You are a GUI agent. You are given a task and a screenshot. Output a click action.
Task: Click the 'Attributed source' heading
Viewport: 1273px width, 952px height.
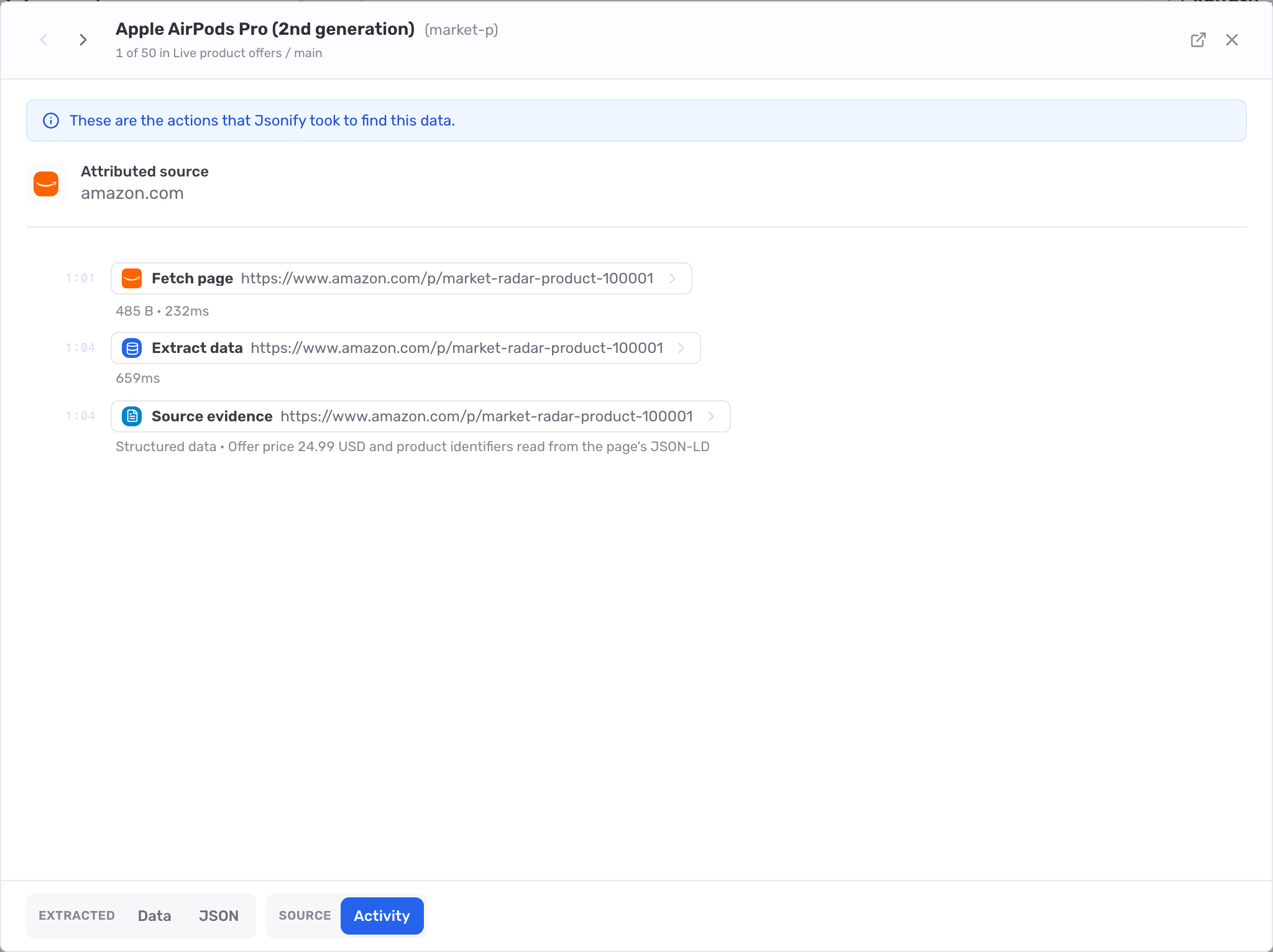(x=145, y=172)
